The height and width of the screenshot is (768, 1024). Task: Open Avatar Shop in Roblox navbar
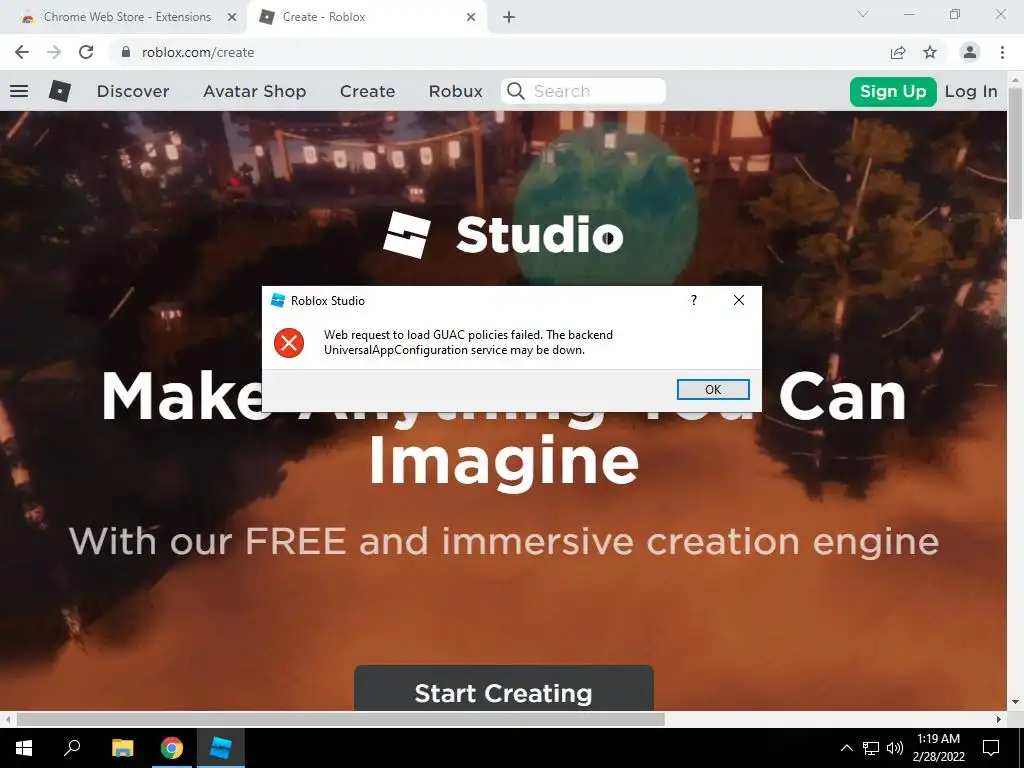[x=255, y=91]
